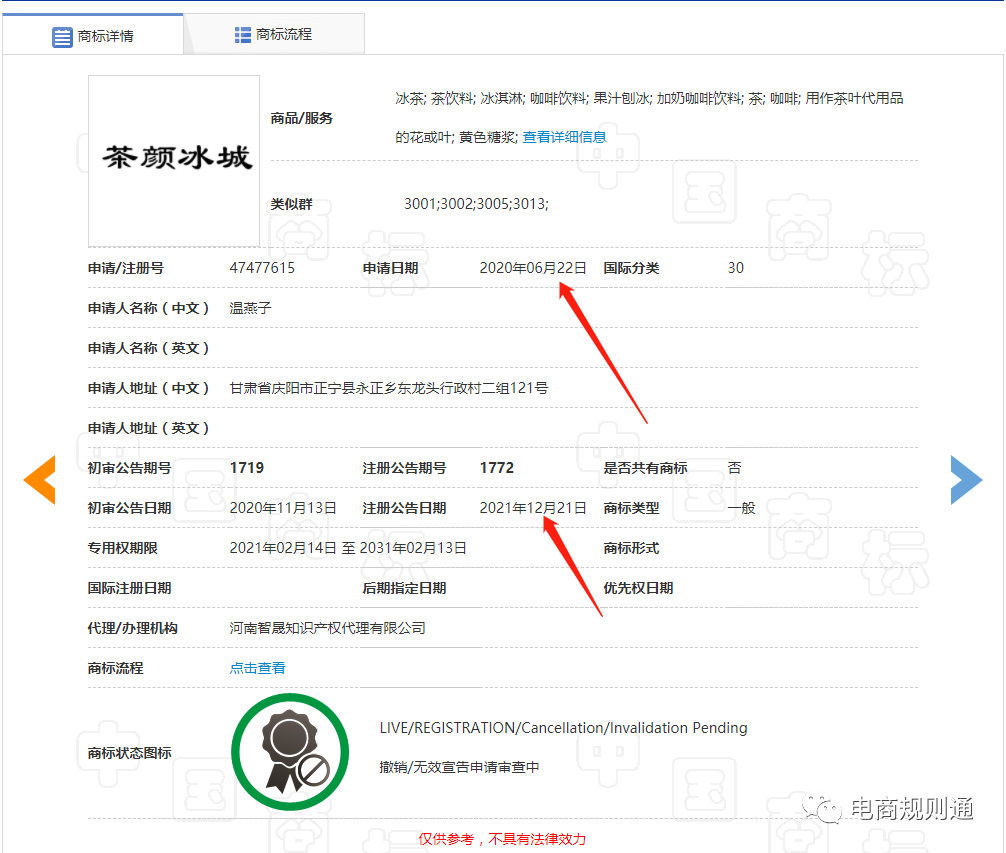Click the 代理/办理机构 label
Viewport: 1006px width, 853px height.
tap(133, 628)
